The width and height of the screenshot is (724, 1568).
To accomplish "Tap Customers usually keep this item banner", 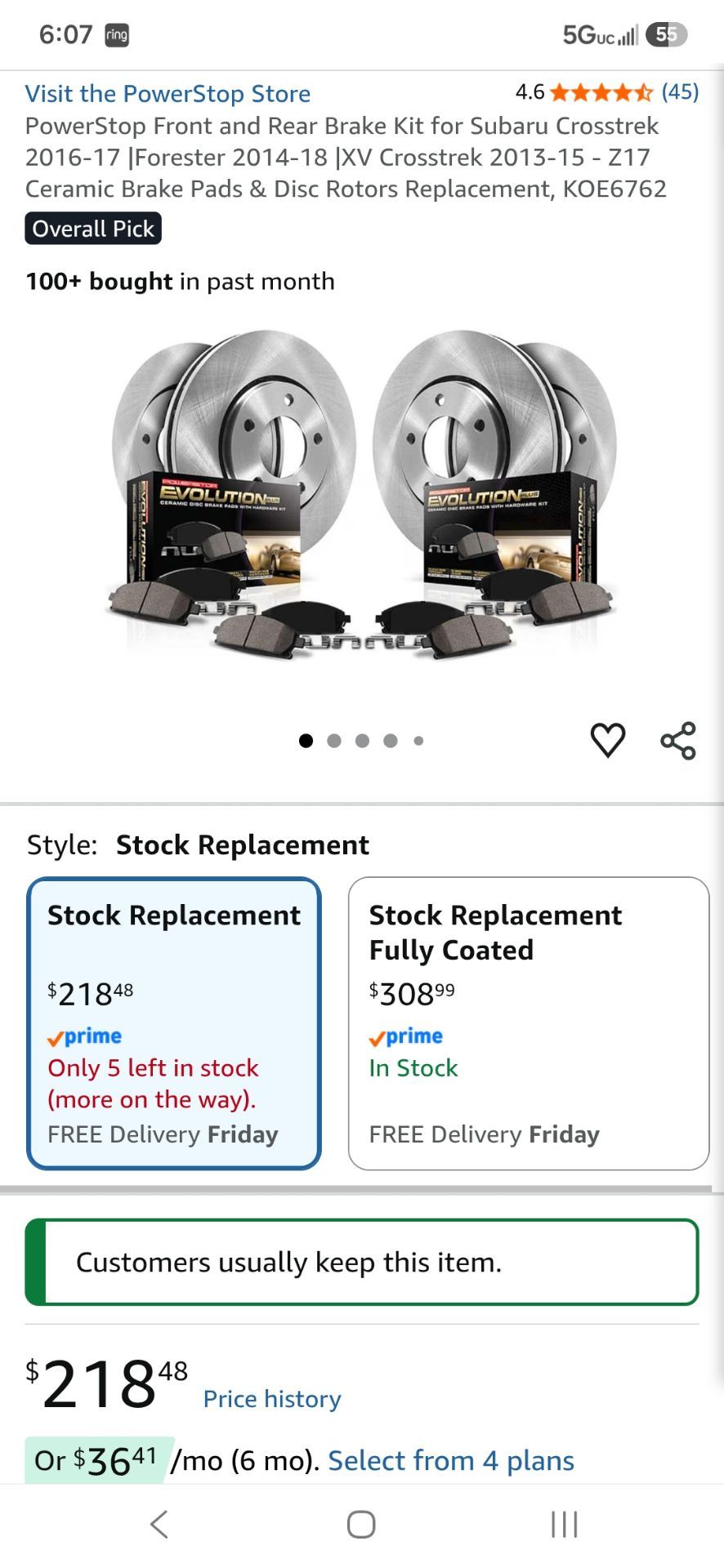I will tap(362, 1262).
